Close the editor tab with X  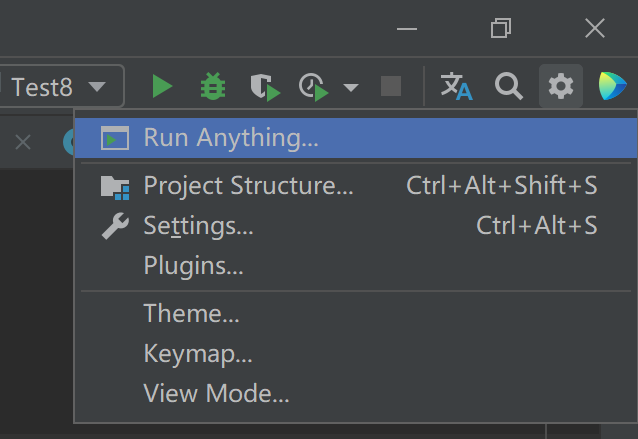[23, 142]
